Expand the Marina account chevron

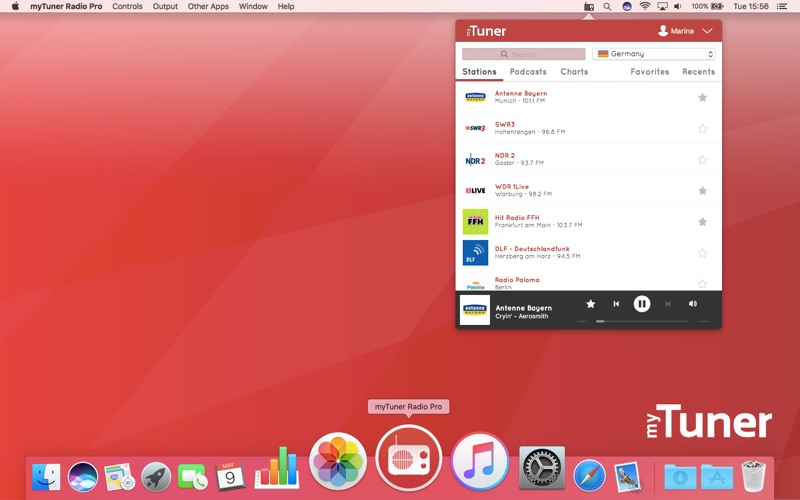[x=707, y=31]
